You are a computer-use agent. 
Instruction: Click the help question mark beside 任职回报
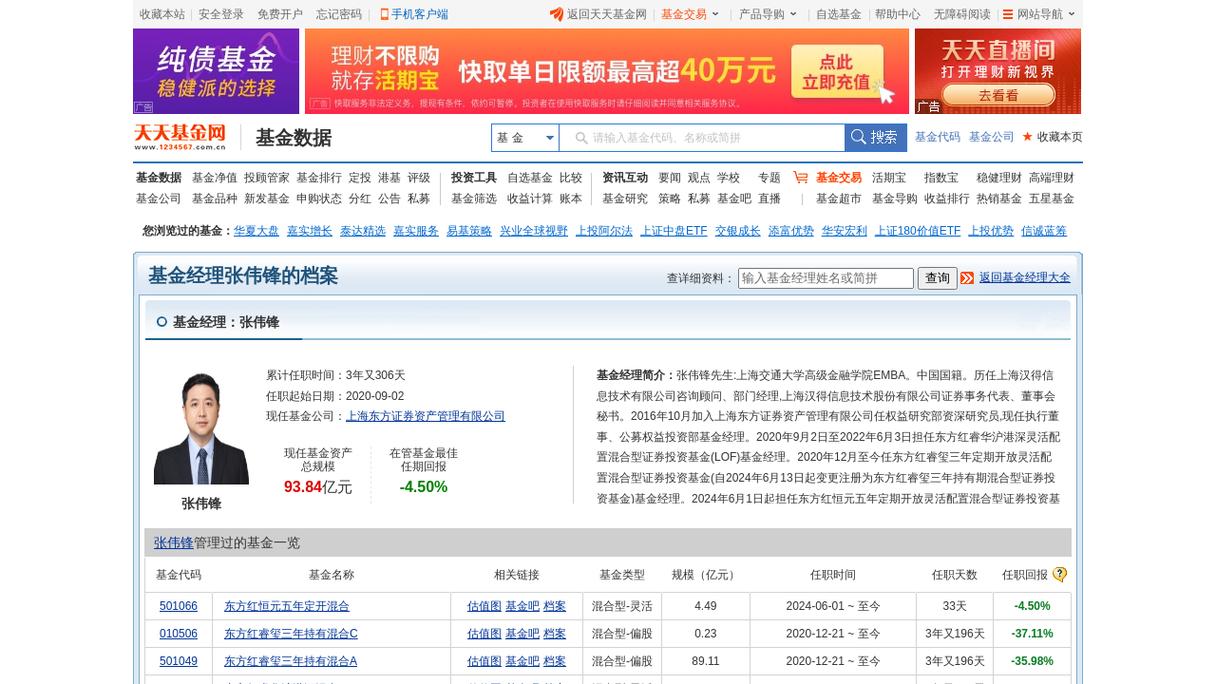(x=1060, y=574)
